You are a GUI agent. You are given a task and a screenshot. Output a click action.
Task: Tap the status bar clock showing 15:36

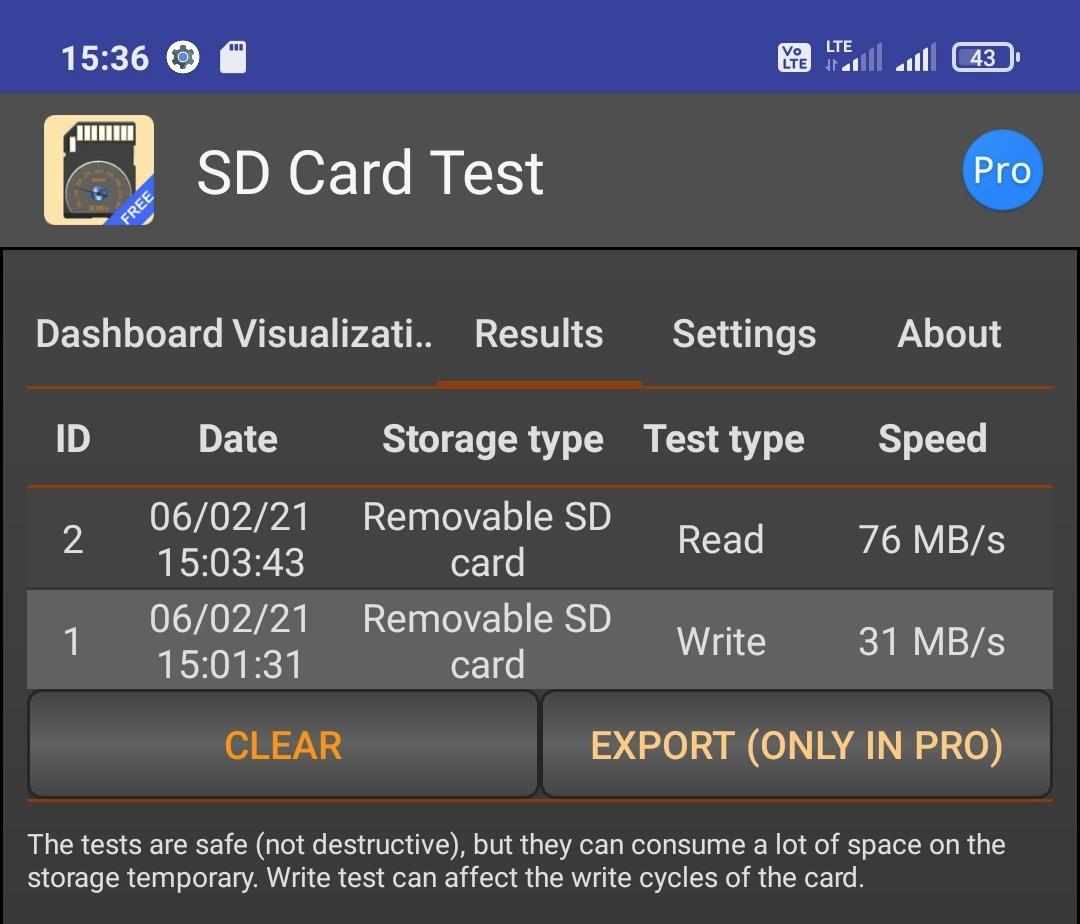click(105, 58)
